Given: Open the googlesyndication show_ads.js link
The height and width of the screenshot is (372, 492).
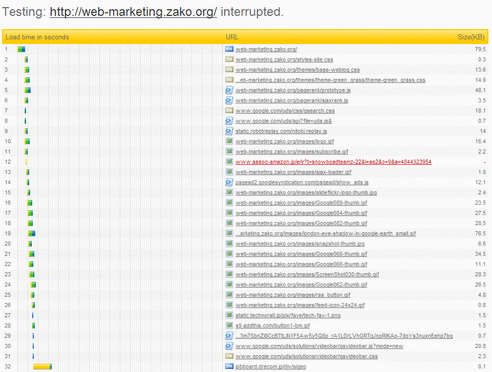Looking at the screenshot, I should click(x=302, y=183).
